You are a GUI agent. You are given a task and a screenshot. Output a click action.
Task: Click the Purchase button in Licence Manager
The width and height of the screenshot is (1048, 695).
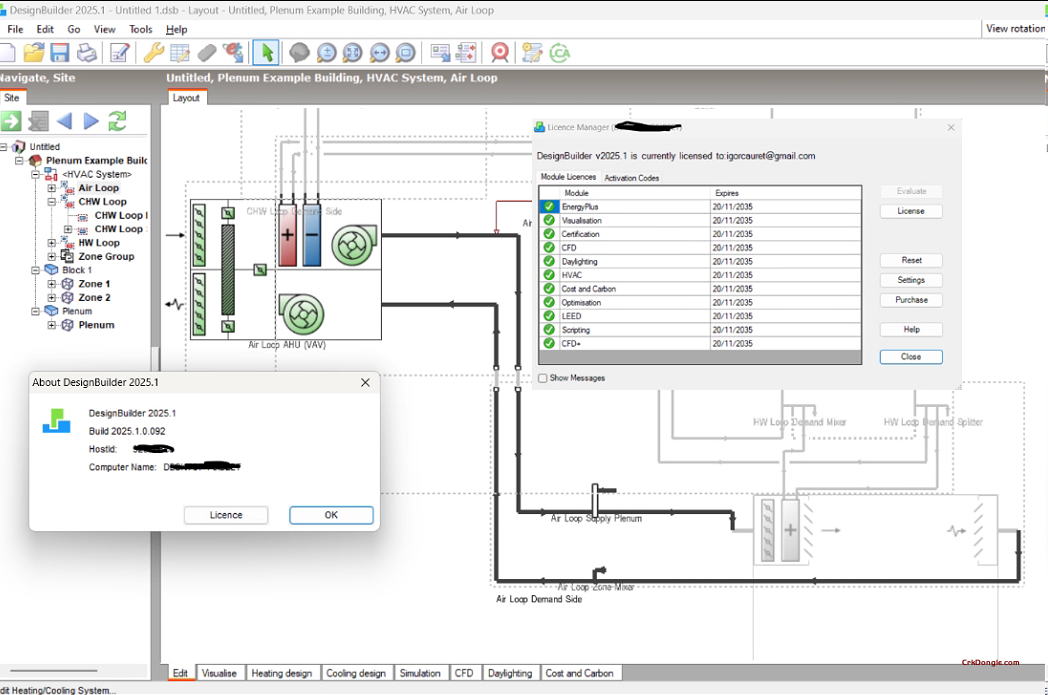910,299
